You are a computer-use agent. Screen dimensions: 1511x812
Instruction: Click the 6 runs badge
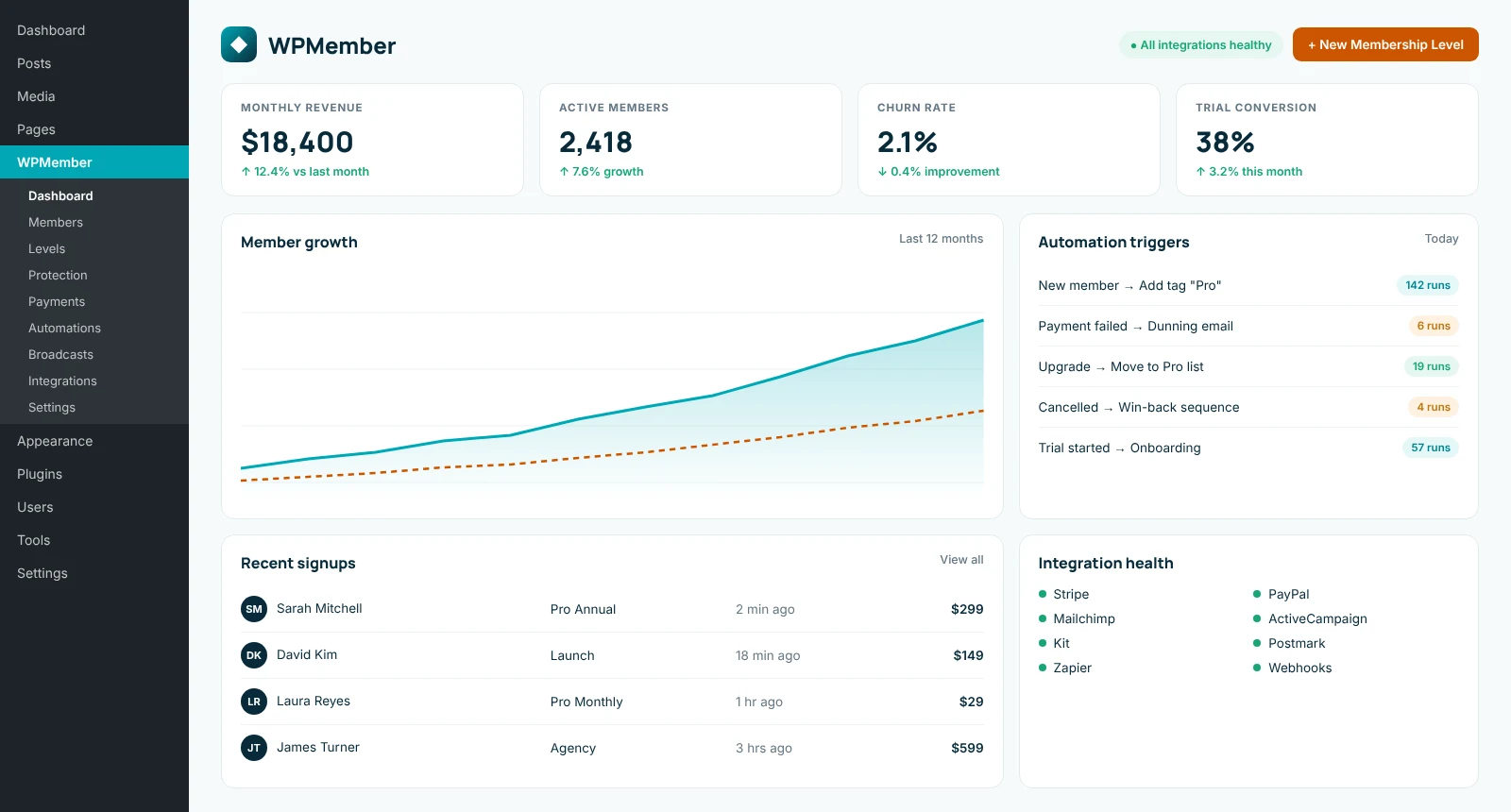1434,326
